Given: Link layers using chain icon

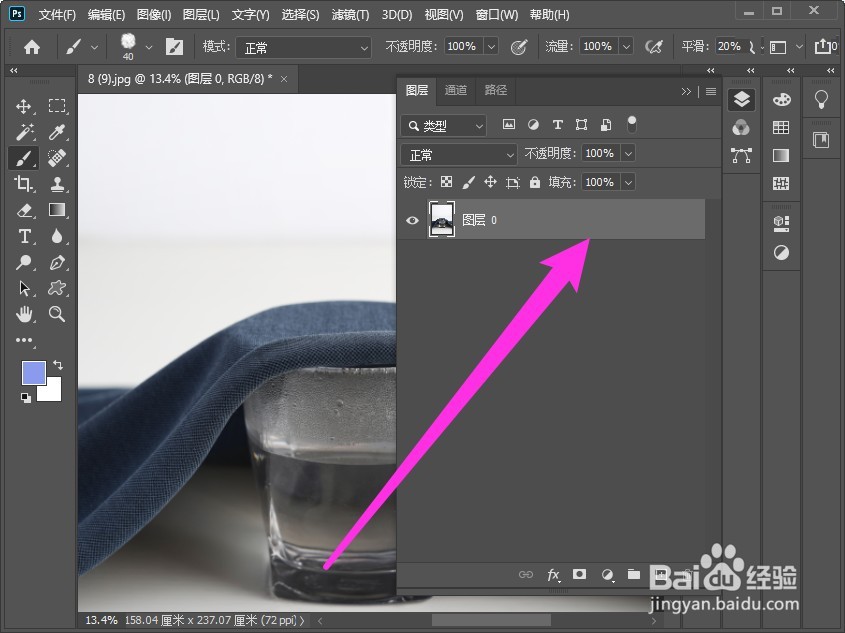Looking at the screenshot, I should point(525,574).
